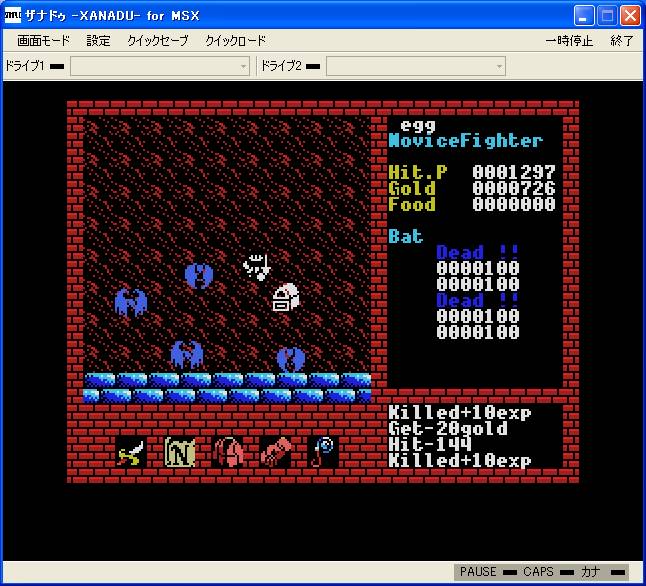
Task: Click the PAUSE status indicator
Action: pos(487,572)
